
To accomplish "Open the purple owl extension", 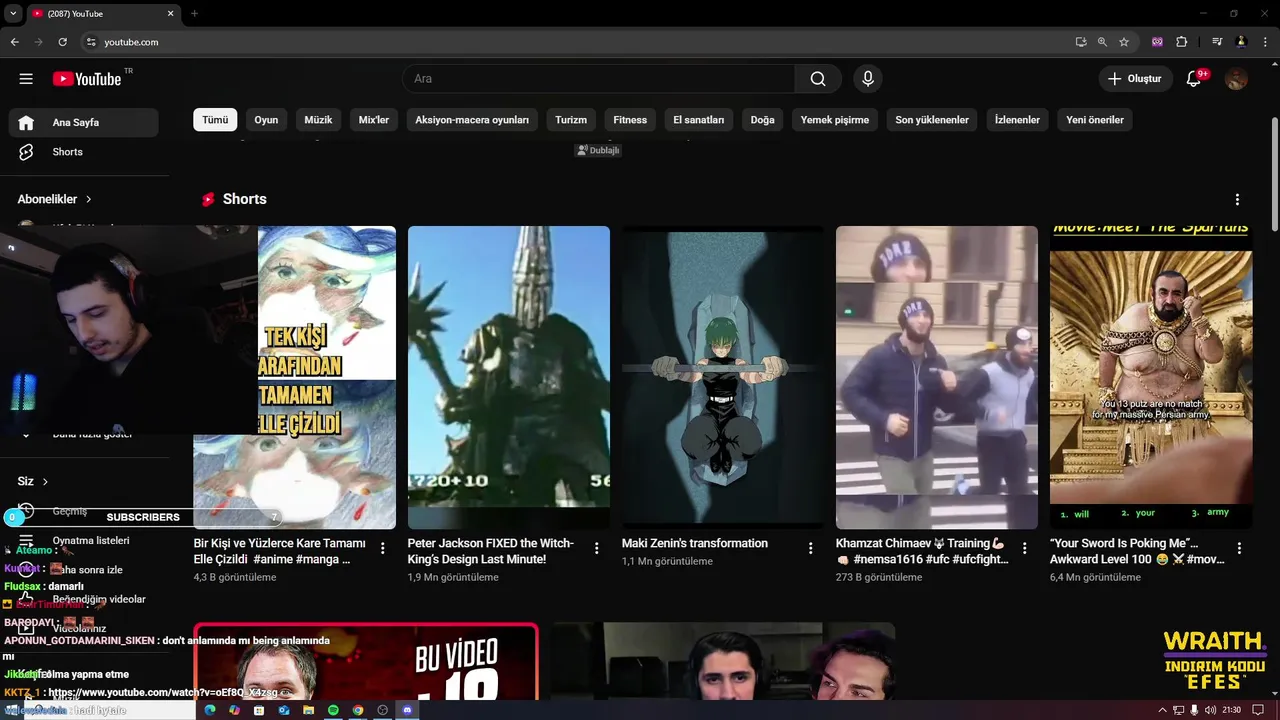I will (1158, 42).
